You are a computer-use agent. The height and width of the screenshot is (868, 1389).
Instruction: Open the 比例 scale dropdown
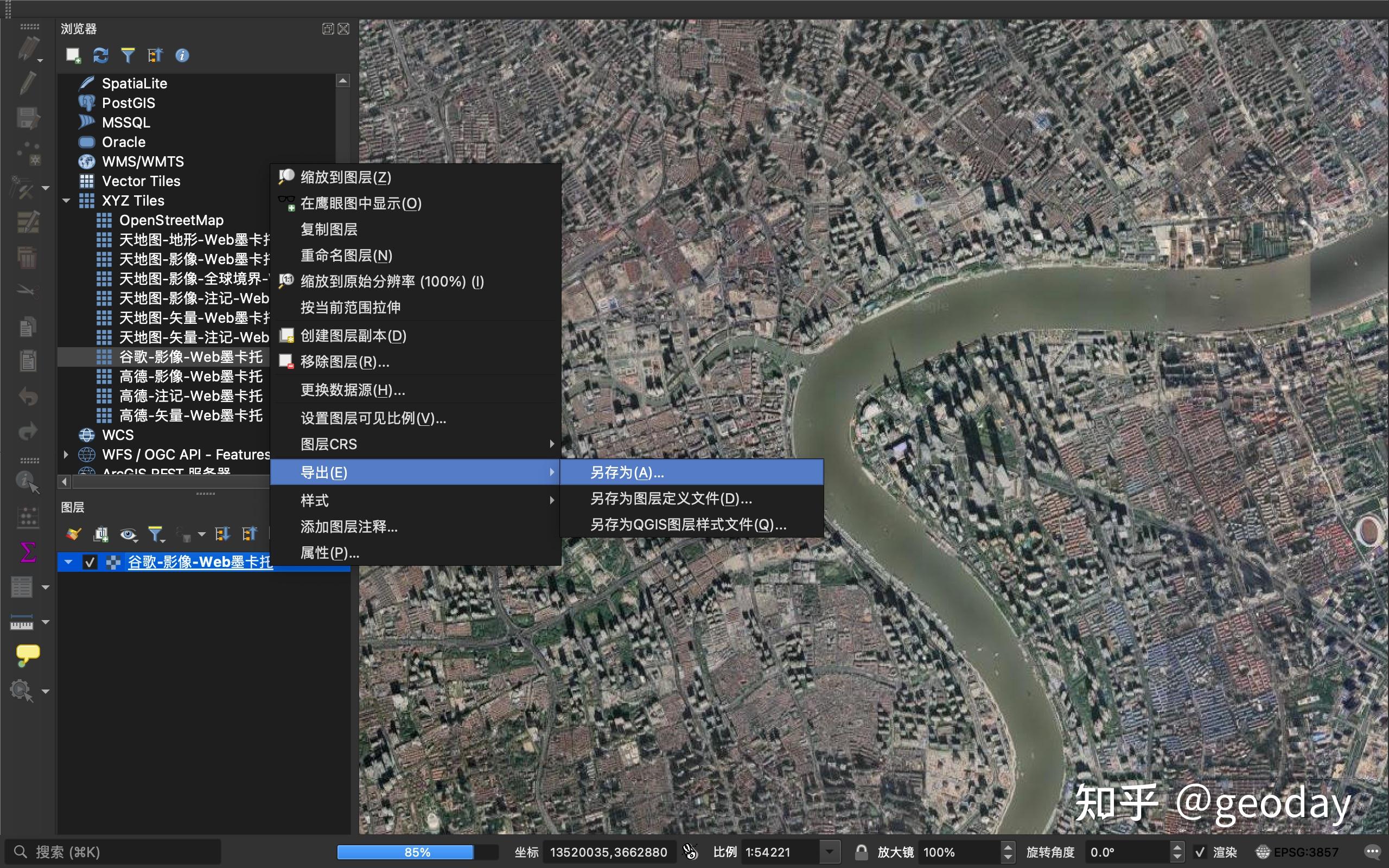[830, 852]
